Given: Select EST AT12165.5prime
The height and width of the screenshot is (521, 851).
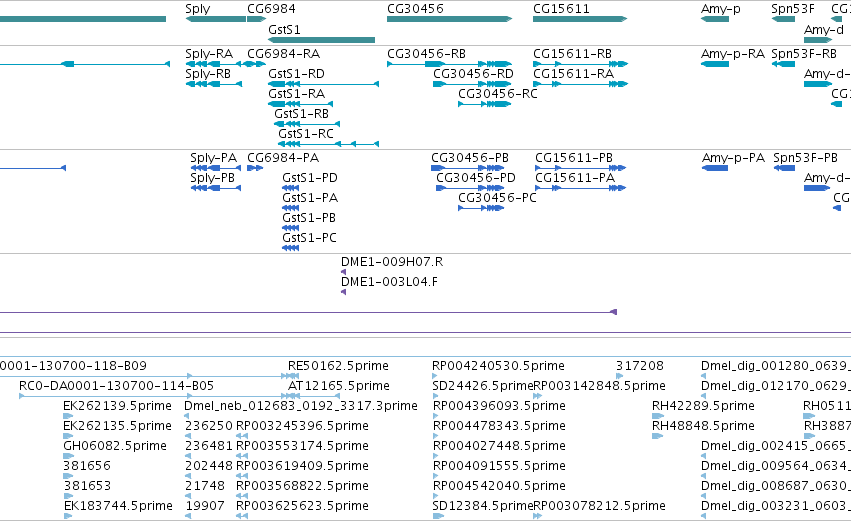Looking at the screenshot, I should (x=339, y=386).
